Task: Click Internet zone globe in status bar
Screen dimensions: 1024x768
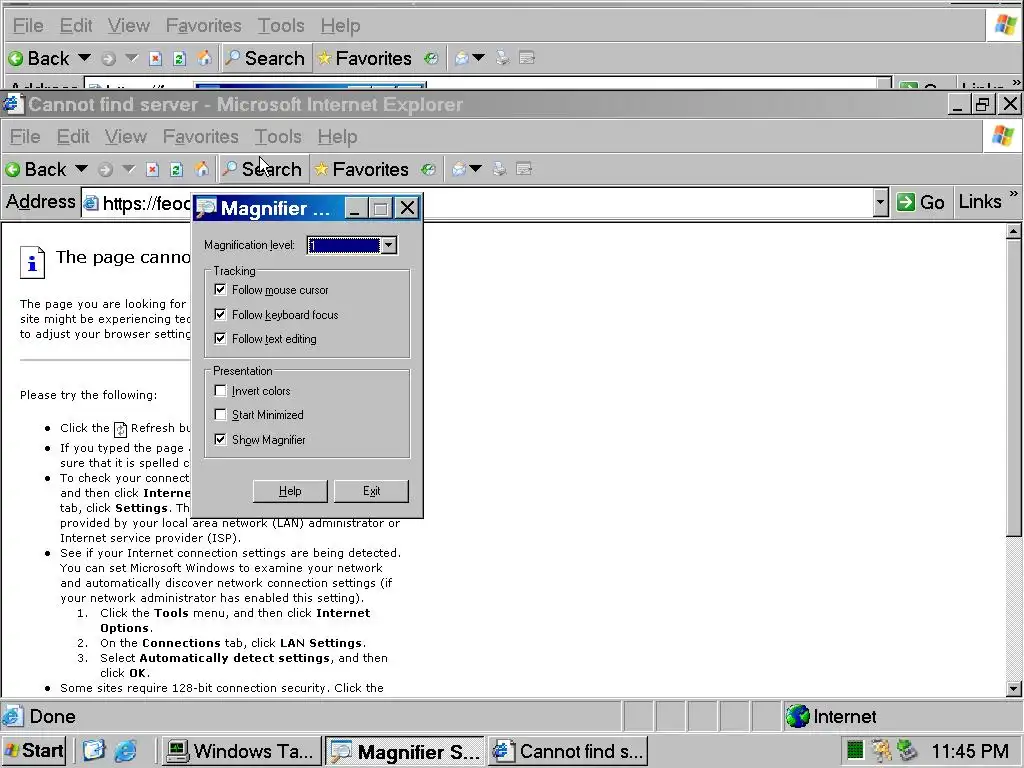Action: tap(797, 716)
